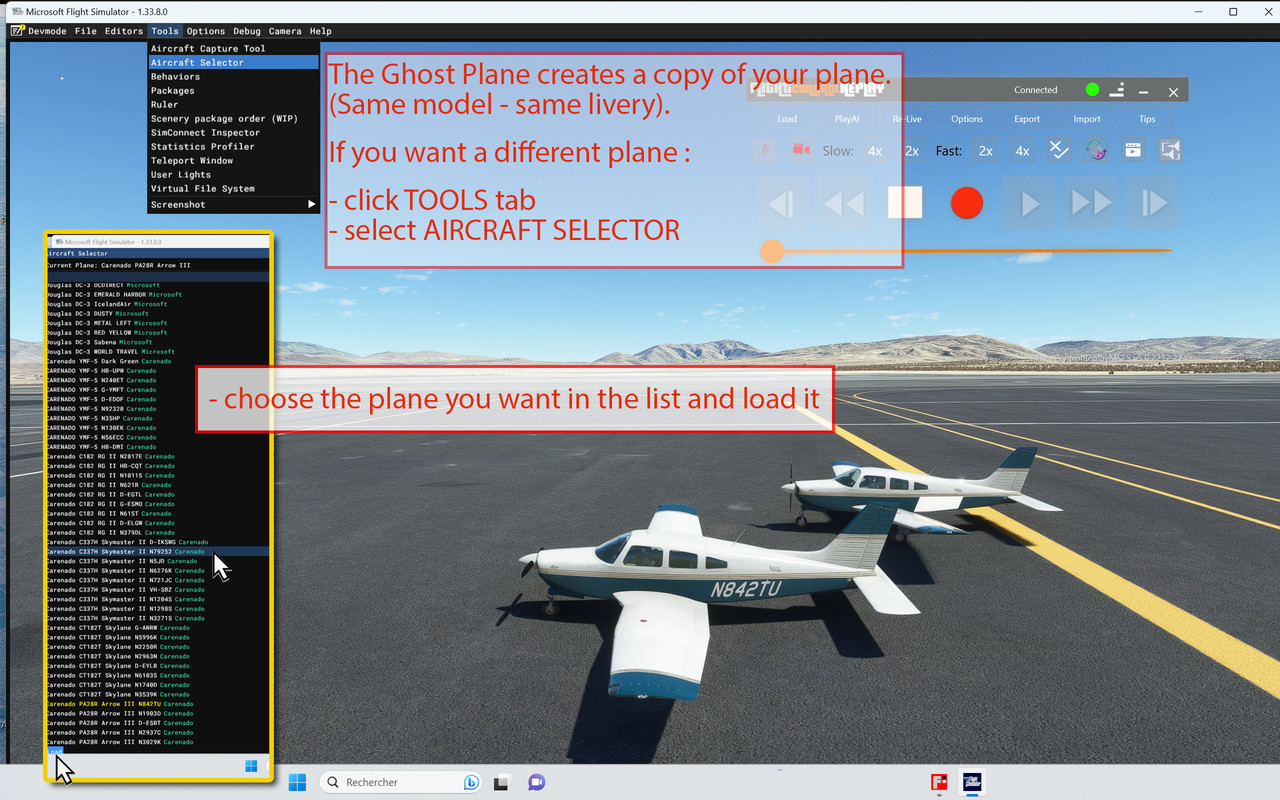Click the Load button in Aircraft Selector
1280x800 pixels.
(56, 750)
